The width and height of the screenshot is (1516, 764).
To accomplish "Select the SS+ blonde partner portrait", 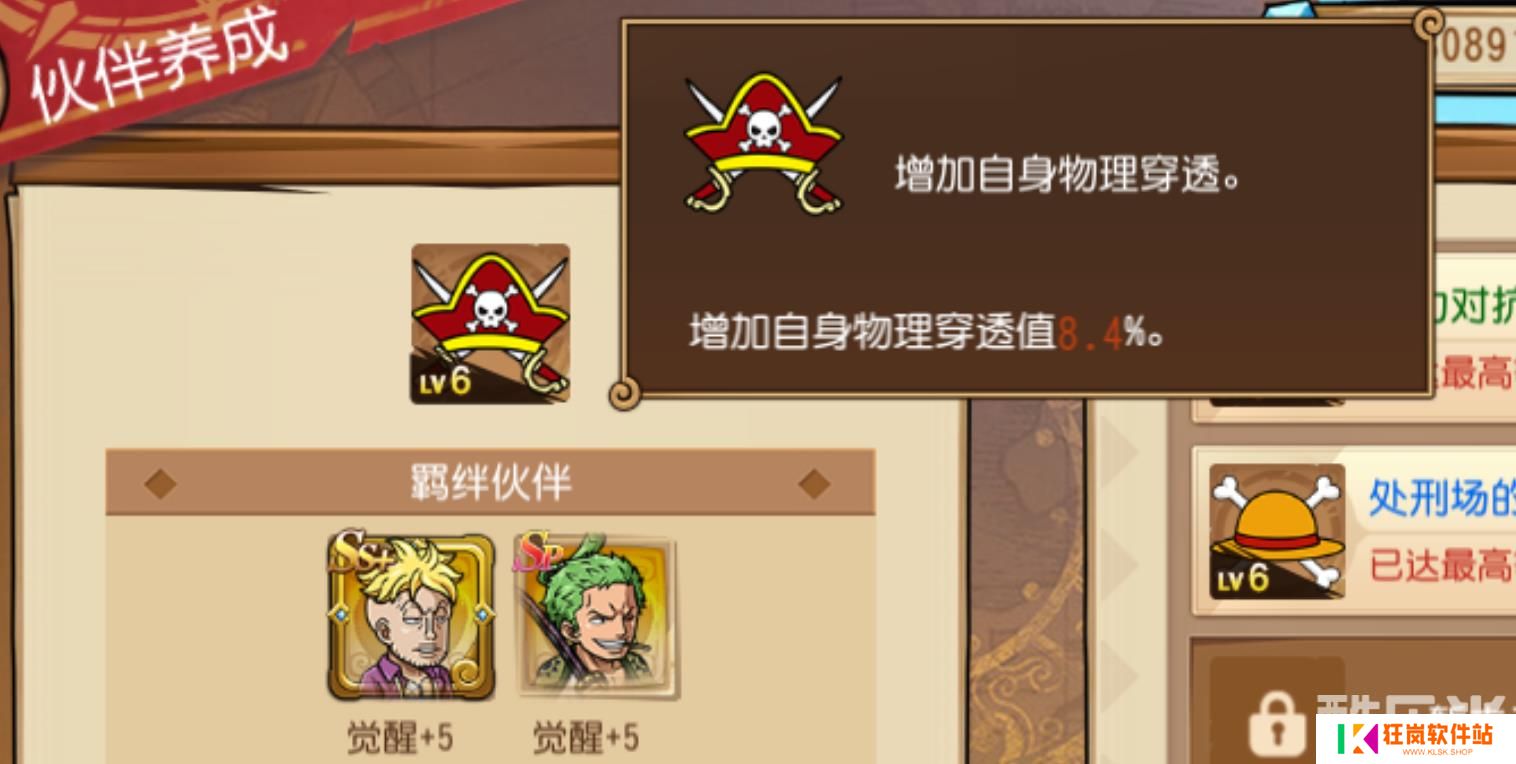I will [411, 616].
